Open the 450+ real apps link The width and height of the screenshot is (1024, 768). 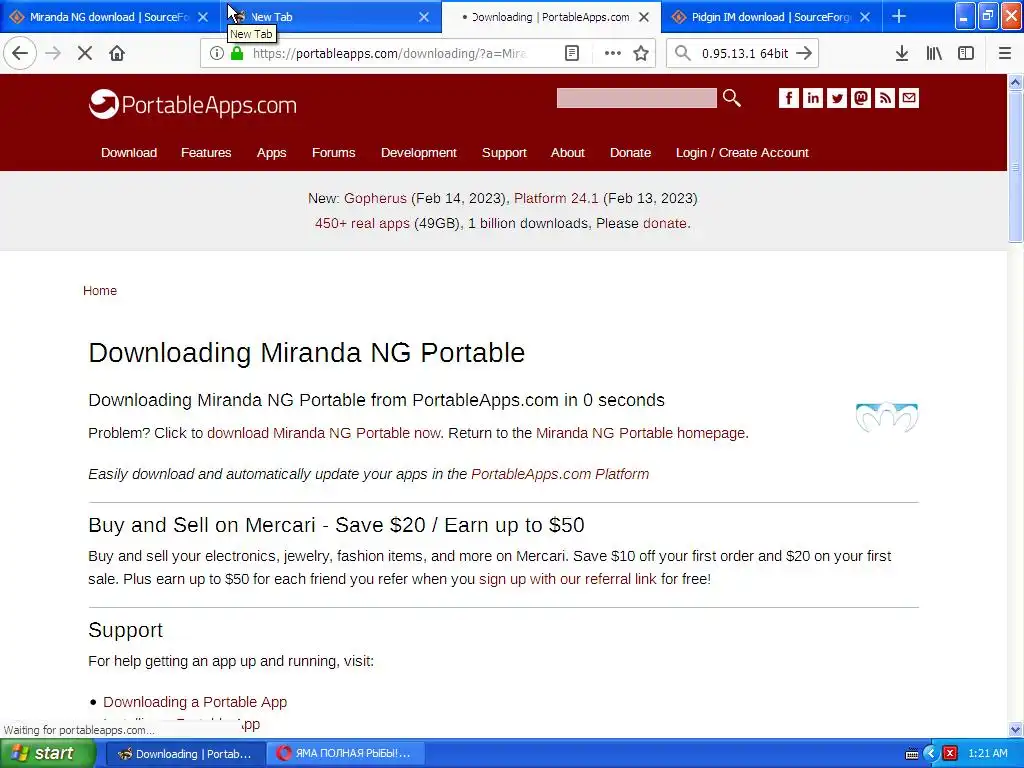tap(362, 223)
